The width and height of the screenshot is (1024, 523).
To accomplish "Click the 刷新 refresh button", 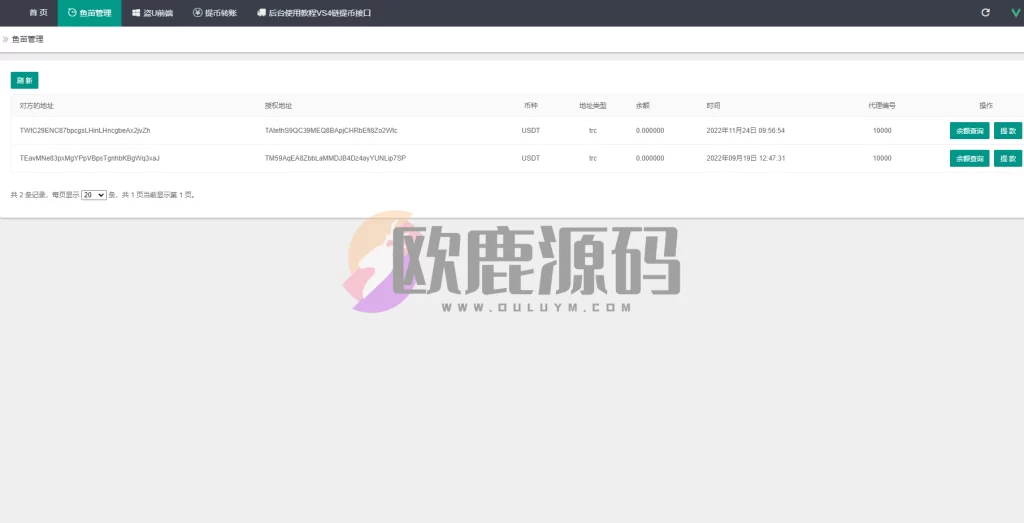I will click(25, 80).
